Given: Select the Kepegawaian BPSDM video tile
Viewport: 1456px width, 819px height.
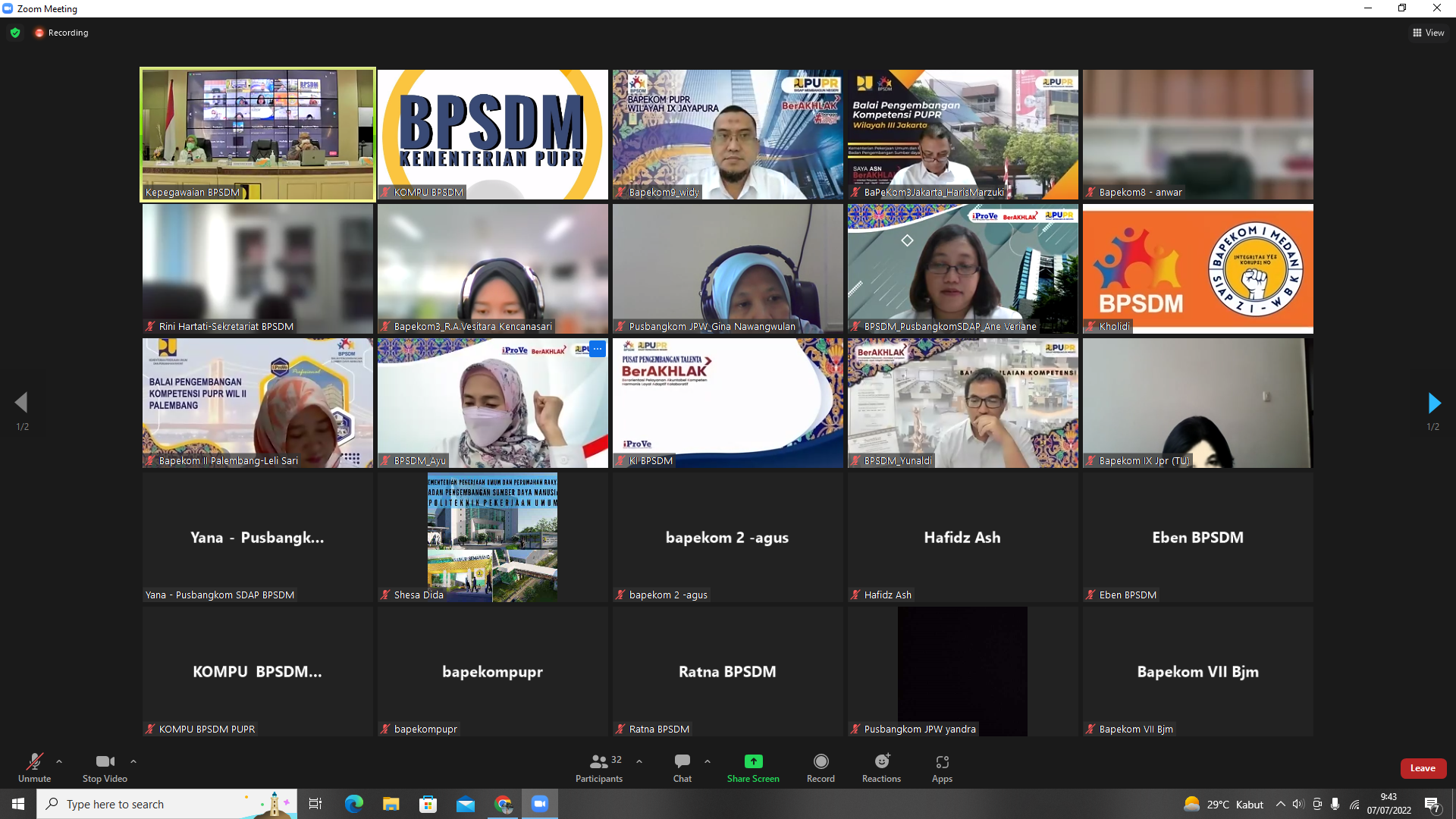Looking at the screenshot, I should [258, 134].
